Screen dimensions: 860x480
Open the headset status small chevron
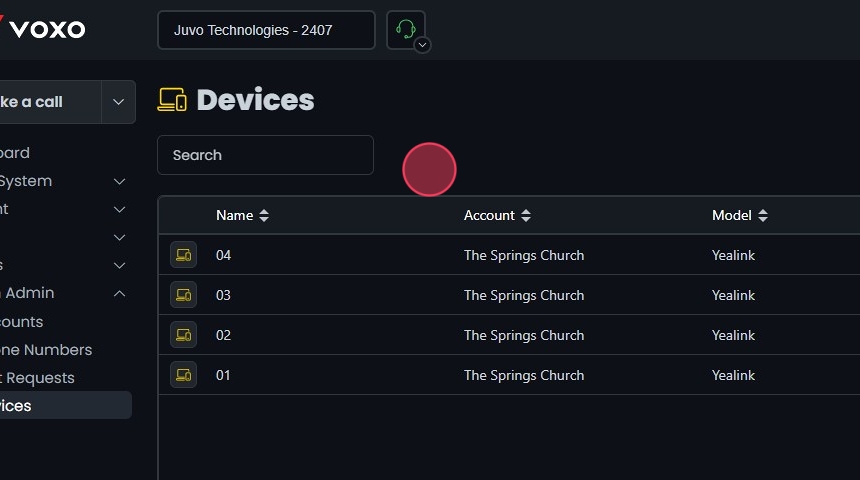423,45
